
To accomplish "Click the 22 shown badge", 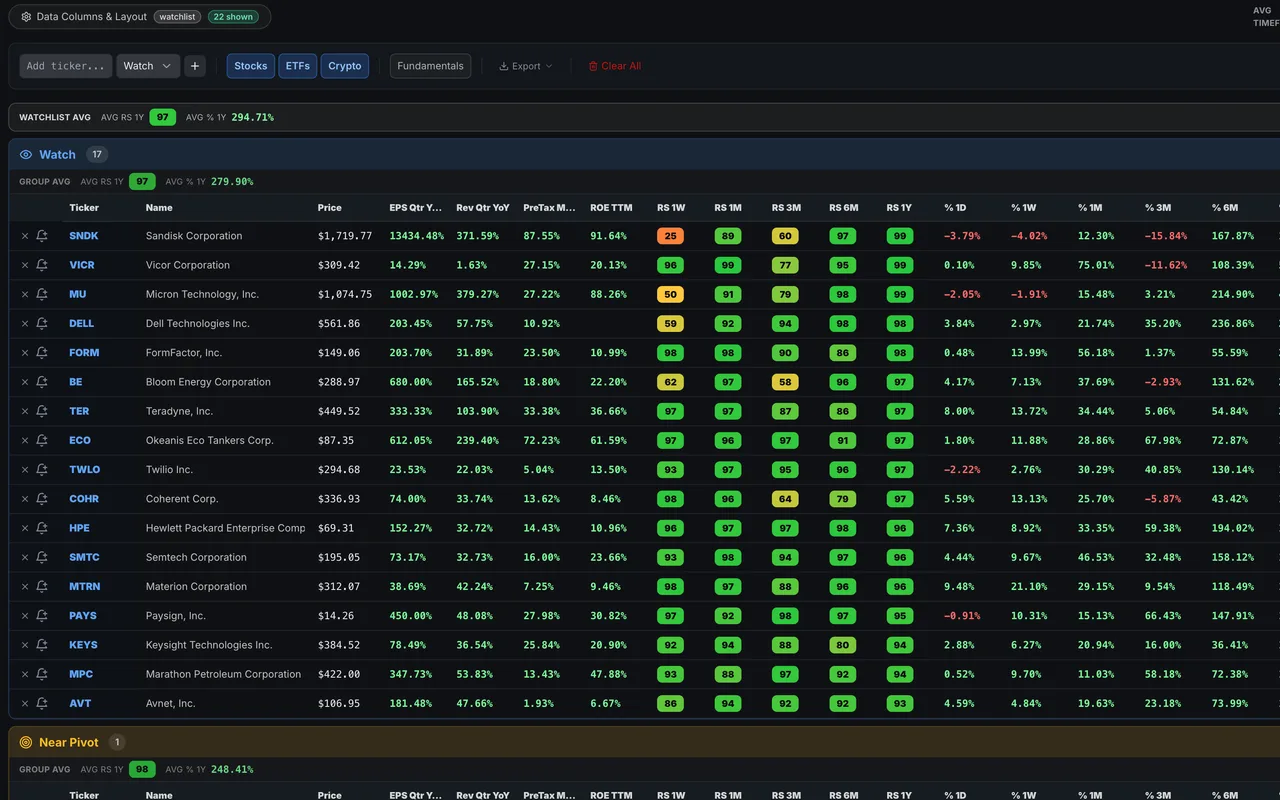I will pyautogui.click(x=233, y=17).
